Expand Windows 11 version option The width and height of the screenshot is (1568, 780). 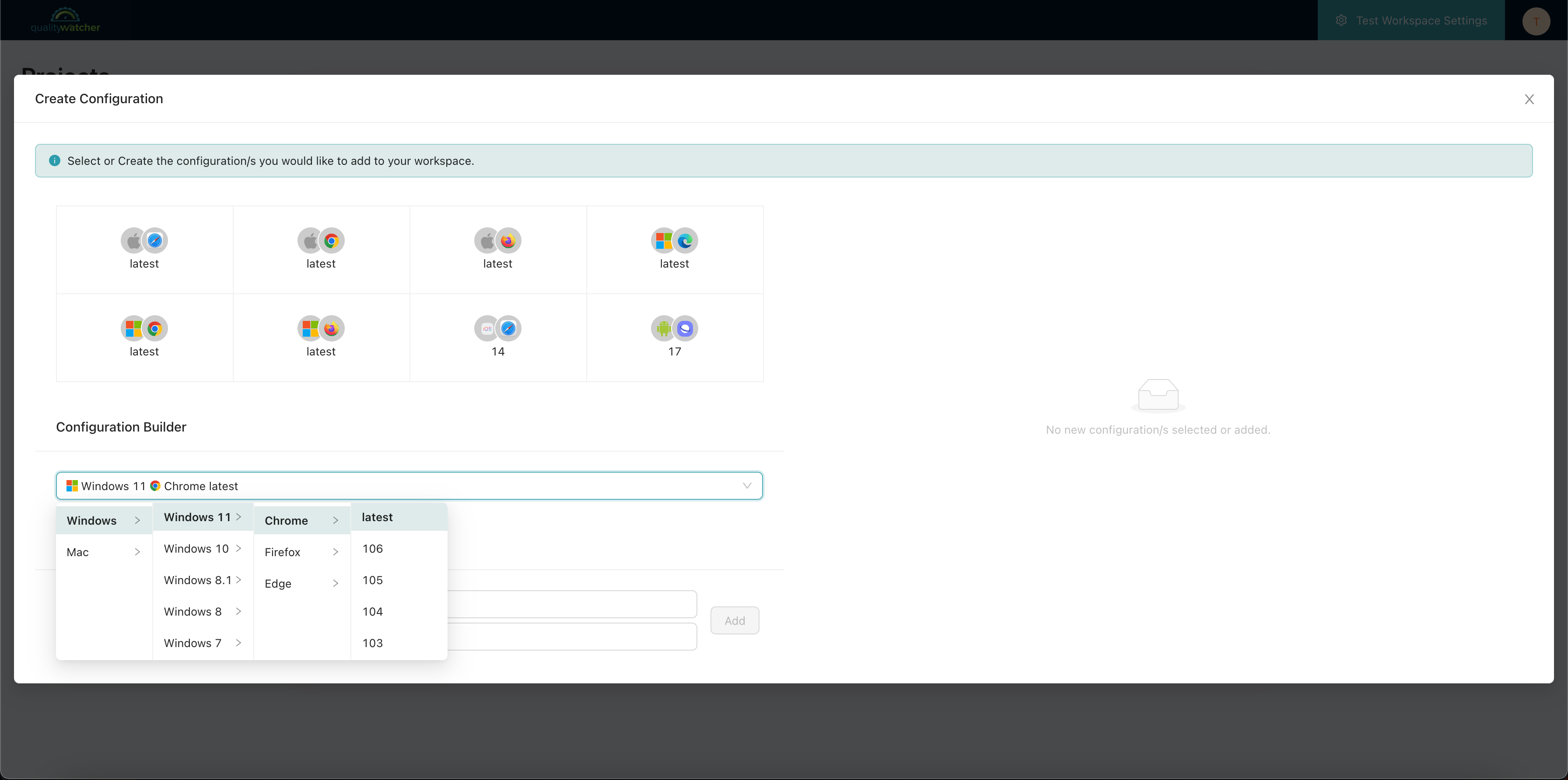[203, 517]
